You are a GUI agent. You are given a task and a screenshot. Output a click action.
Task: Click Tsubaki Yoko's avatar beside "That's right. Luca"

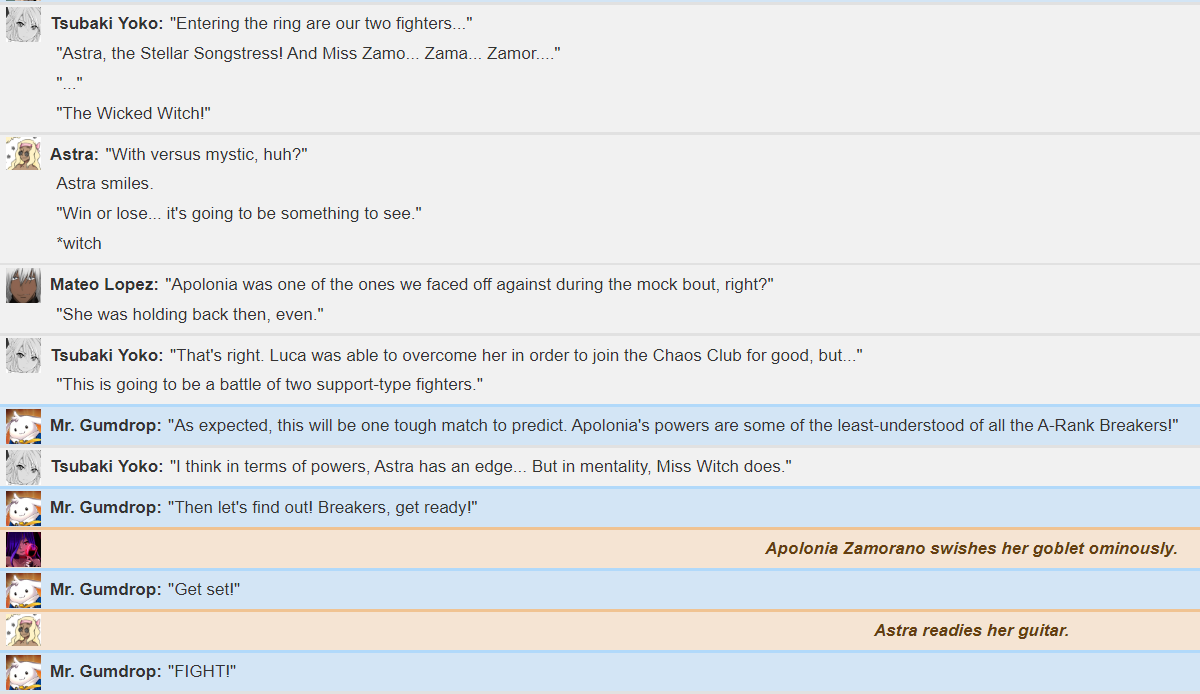[23, 355]
